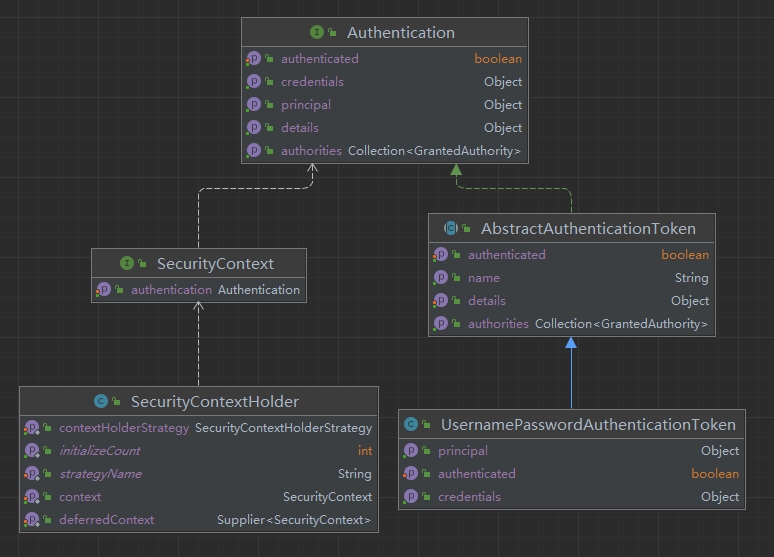Image resolution: width=774 pixels, height=557 pixels.
Task: Click 'SecurityContext' type in context row
Action: (x=327, y=497)
